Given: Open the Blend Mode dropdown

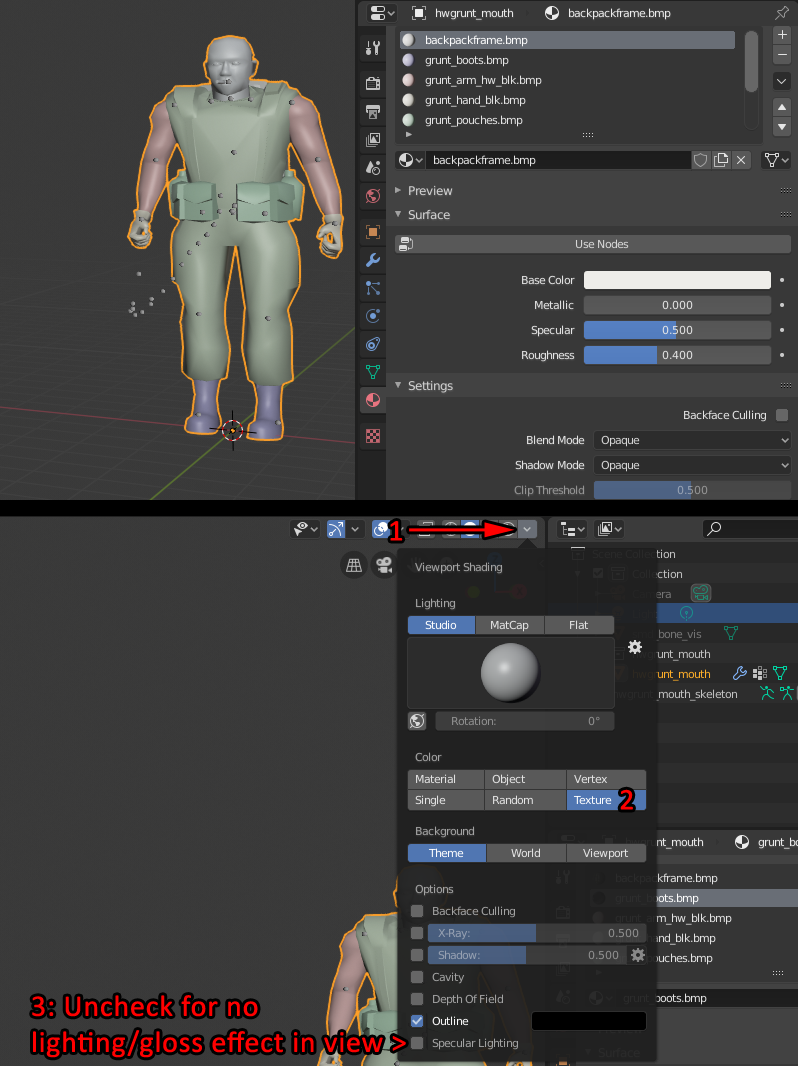Looking at the screenshot, I should [x=692, y=440].
